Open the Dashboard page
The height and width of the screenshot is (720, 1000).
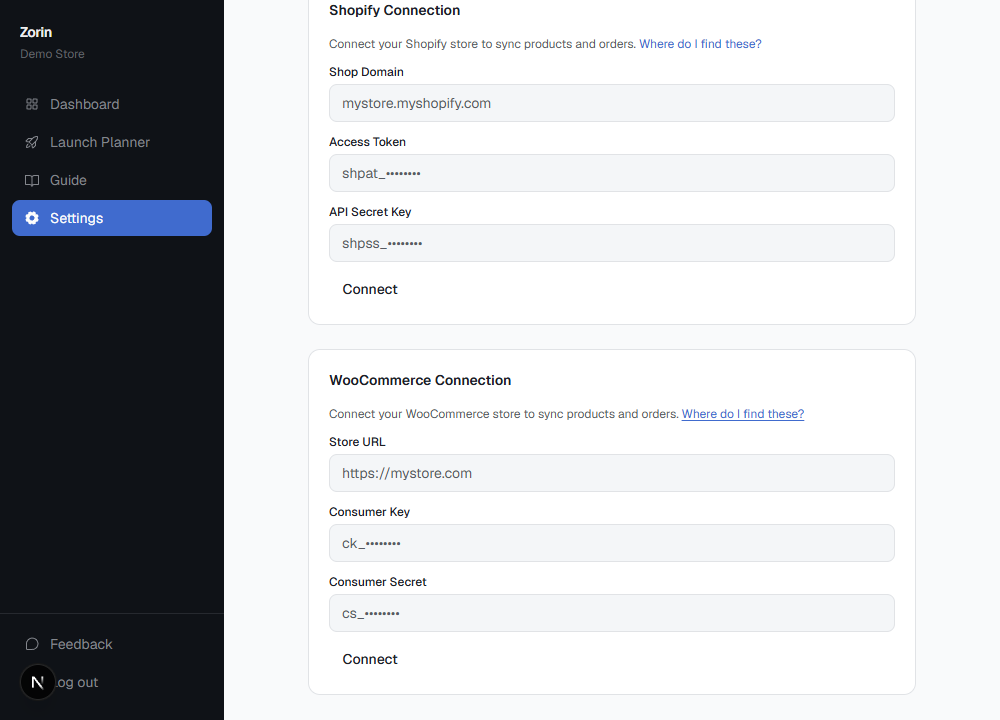pyautogui.click(x=112, y=104)
